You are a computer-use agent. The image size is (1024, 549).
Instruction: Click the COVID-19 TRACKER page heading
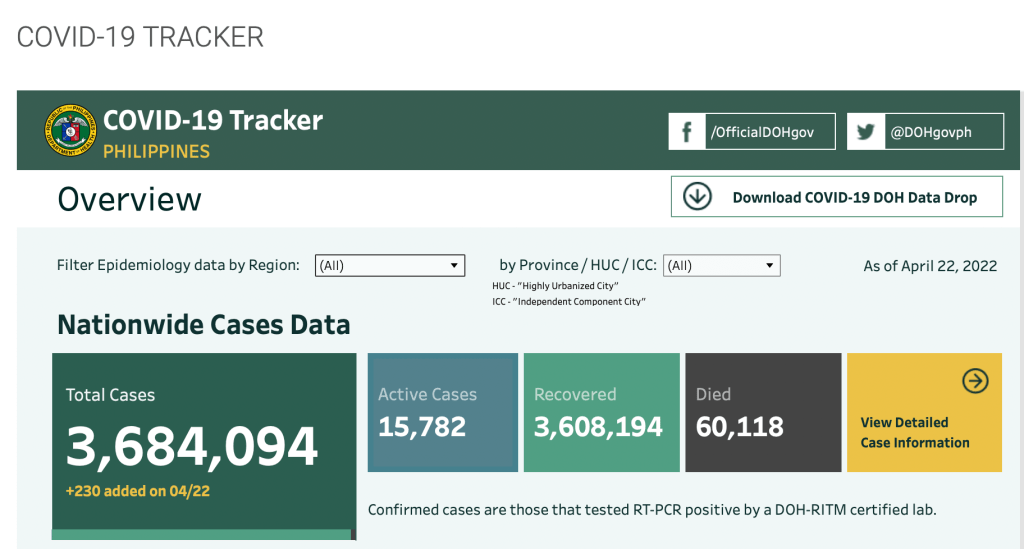pos(141,37)
